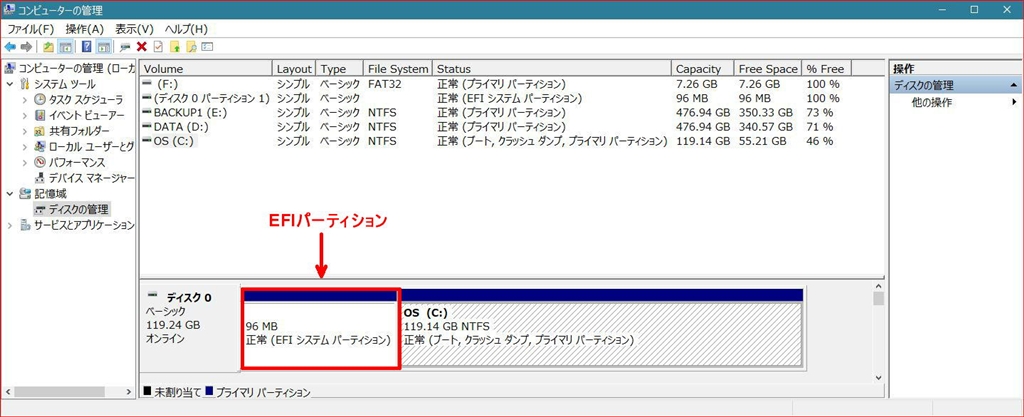Open 表示(V) menu
Image resolution: width=1024 pixels, height=417 pixels.
(x=135, y=29)
